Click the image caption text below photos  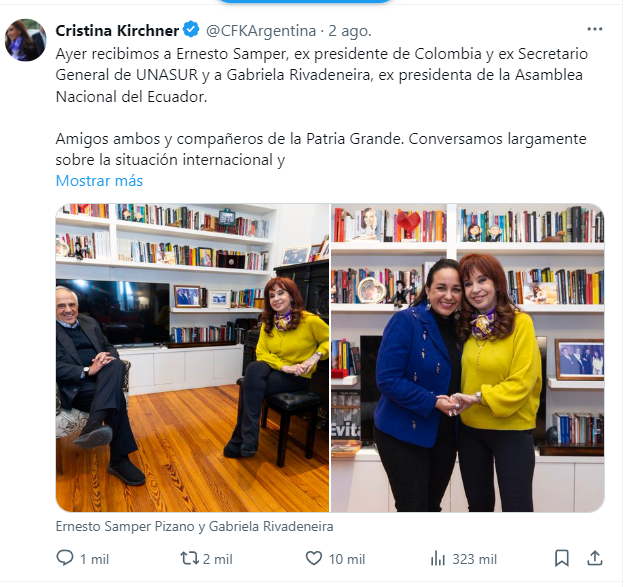tap(194, 526)
